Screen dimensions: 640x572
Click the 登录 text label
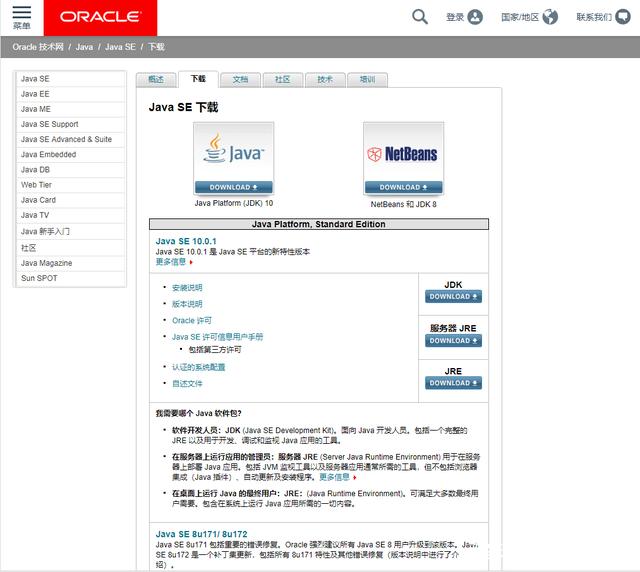coord(455,17)
